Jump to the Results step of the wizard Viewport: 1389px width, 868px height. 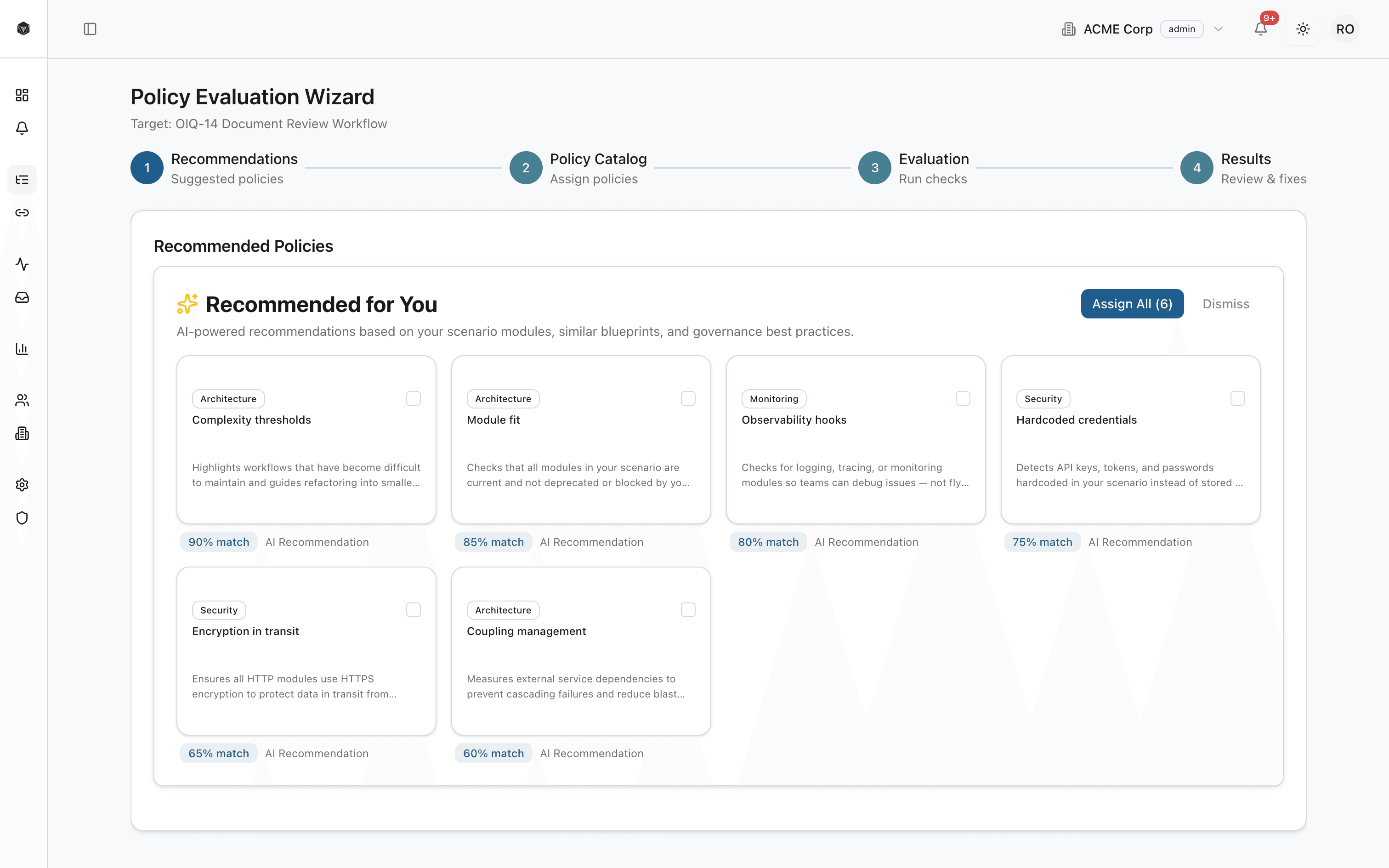(1197, 168)
